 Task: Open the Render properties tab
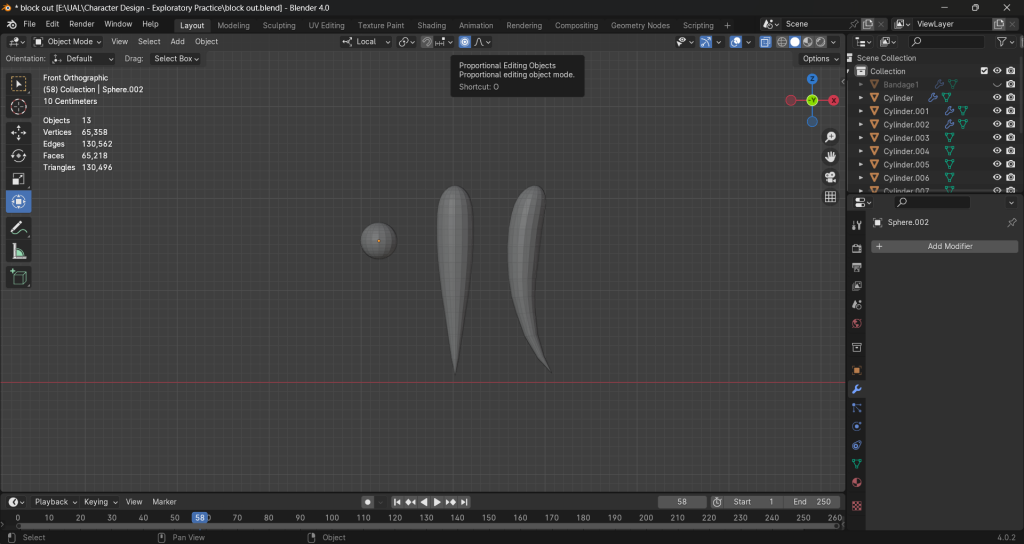(x=857, y=248)
